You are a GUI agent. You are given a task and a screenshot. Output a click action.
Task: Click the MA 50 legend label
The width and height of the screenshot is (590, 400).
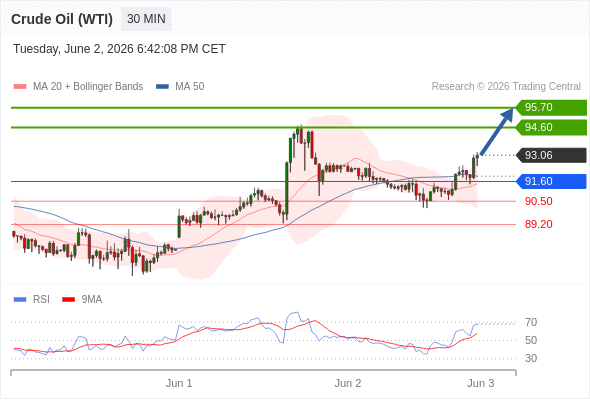[x=190, y=87]
